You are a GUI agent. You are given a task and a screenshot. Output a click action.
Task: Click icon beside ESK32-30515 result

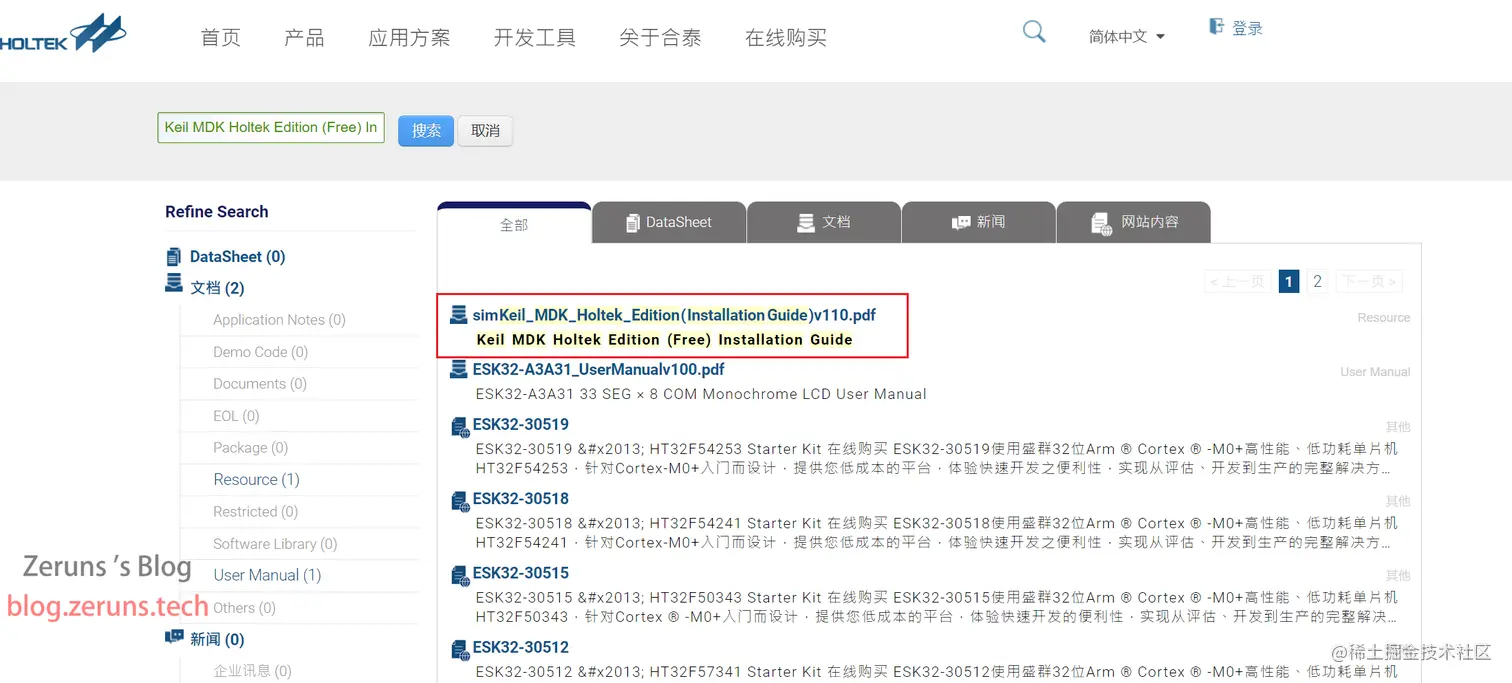(x=460, y=575)
